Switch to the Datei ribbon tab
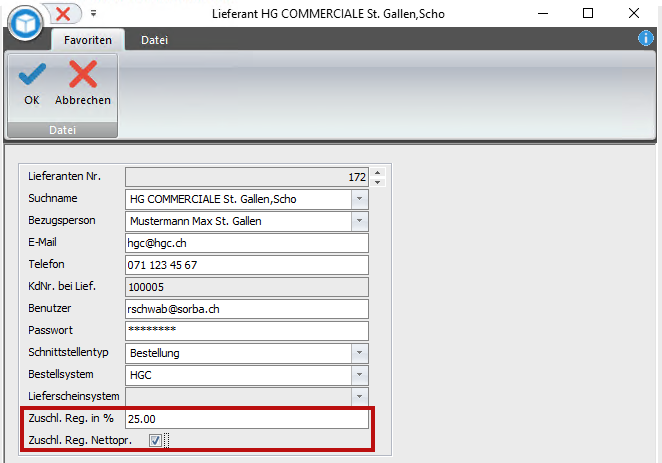The height and width of the screenshot is (463, 662). (155, 40)
